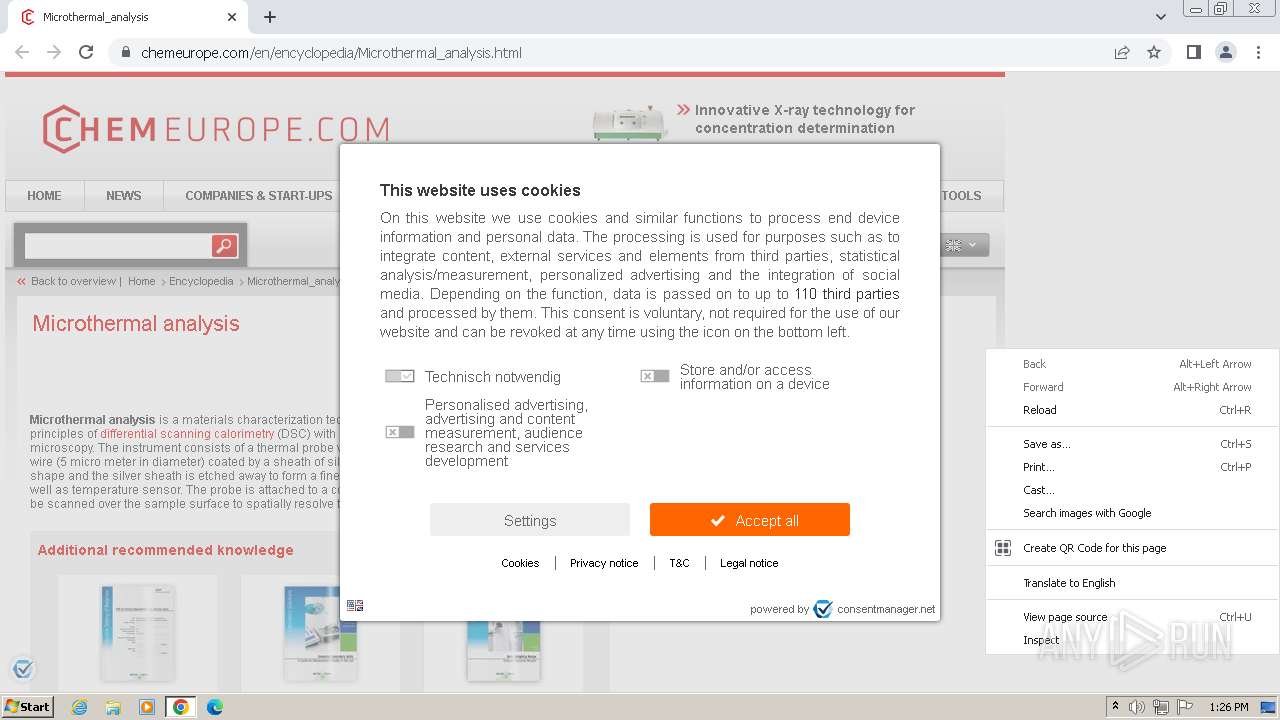Click the Accept all button

[750, 520]
